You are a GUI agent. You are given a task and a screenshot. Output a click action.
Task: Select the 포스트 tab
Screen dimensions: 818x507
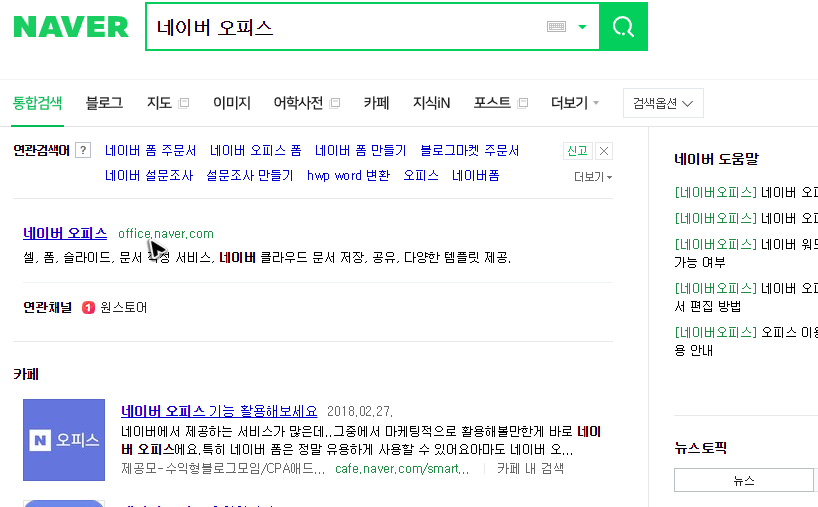point(492,103)
